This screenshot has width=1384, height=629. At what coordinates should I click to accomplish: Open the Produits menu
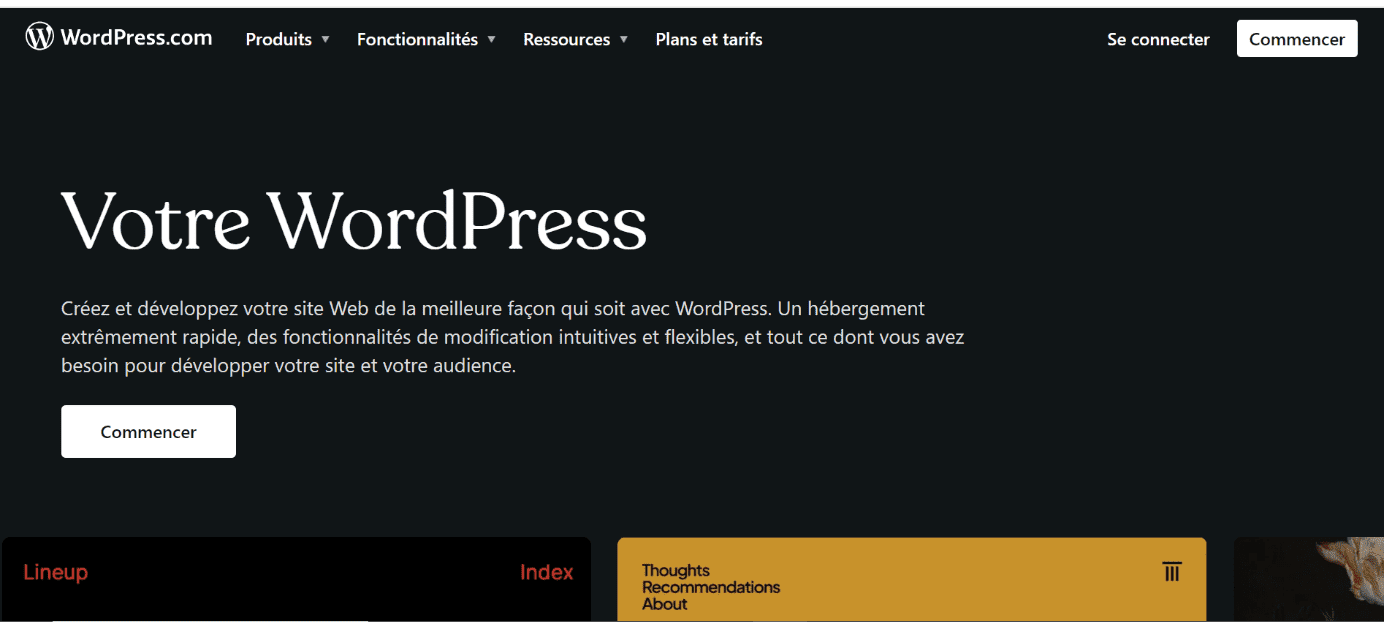279,39
